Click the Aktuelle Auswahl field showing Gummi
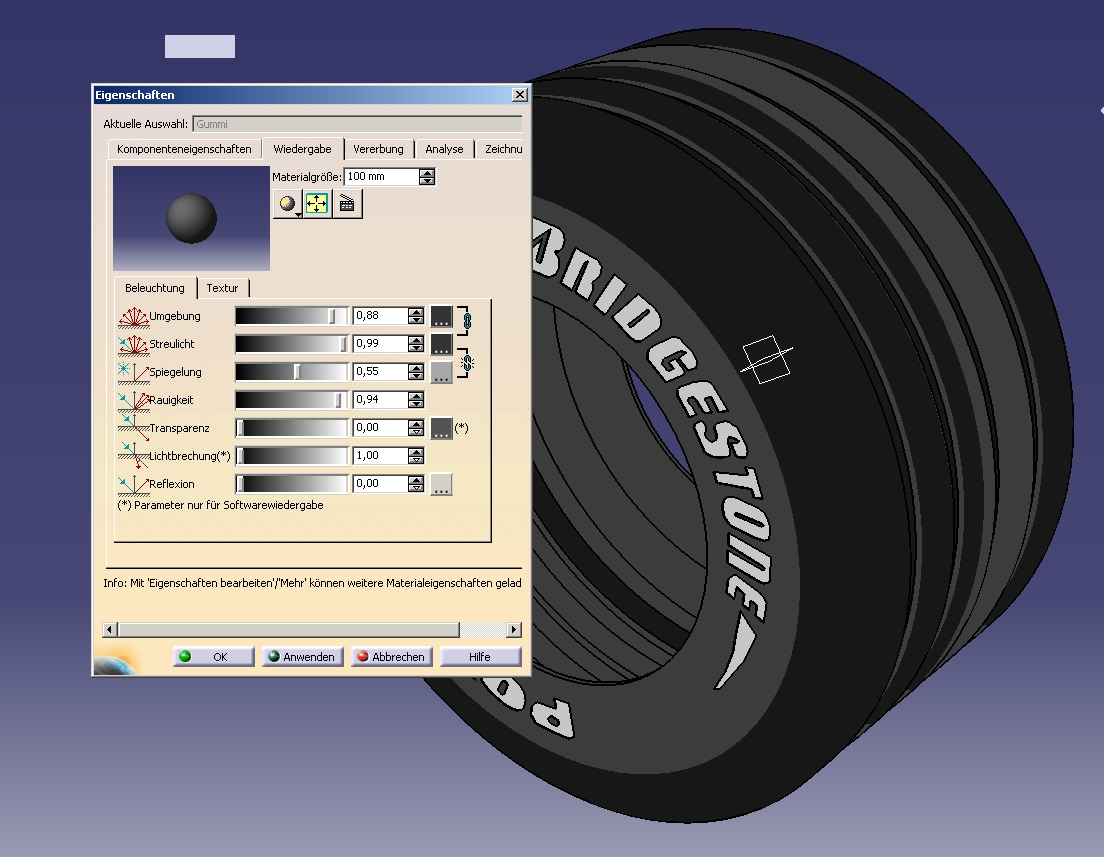Image resolution: width=1104 pixels, height=857 pixels. [x=358, y=124]
